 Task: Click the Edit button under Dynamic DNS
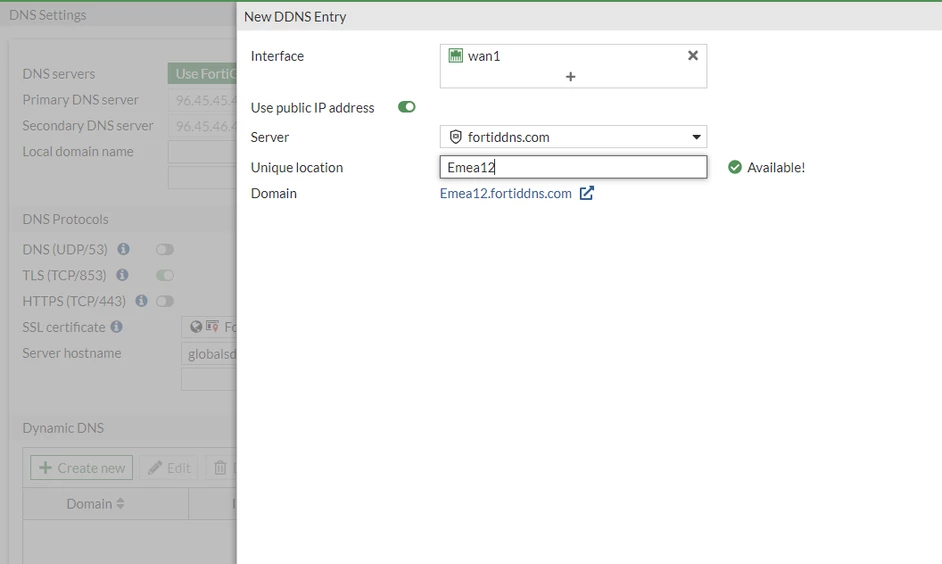click(x=169, y=468)
